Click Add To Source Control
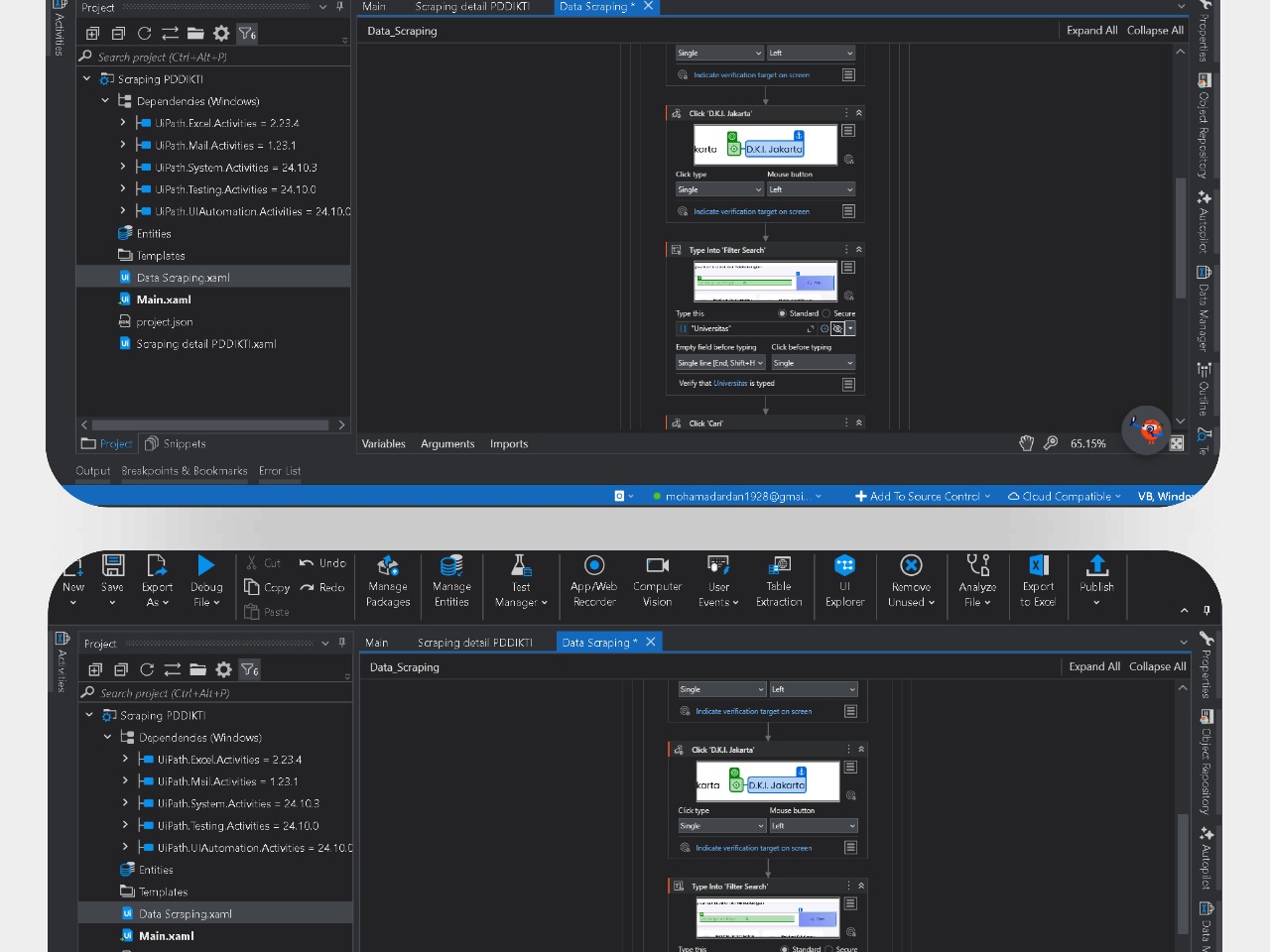Viewport: 1270px width, 952px height. [923, 496]
